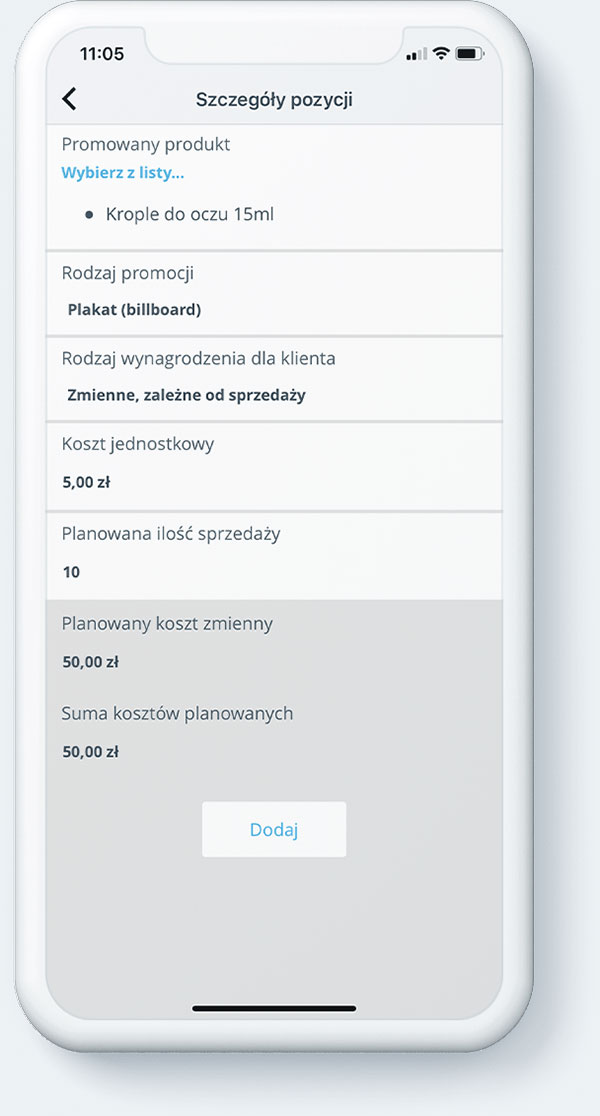Tap the battery status icon
Viewport: 600px width, 1116px height.
469,53
